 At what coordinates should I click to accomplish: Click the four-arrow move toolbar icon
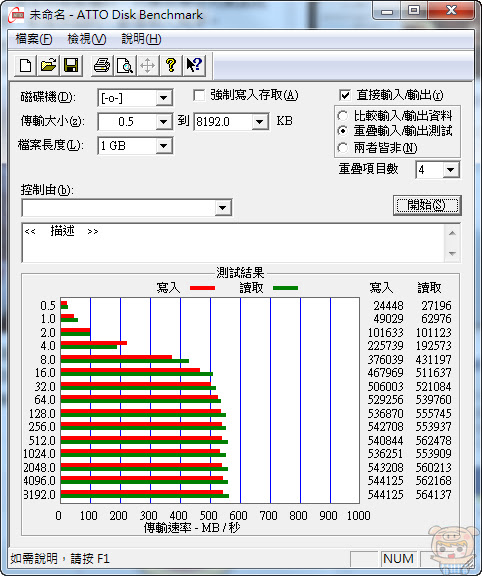tap(148, 66)
